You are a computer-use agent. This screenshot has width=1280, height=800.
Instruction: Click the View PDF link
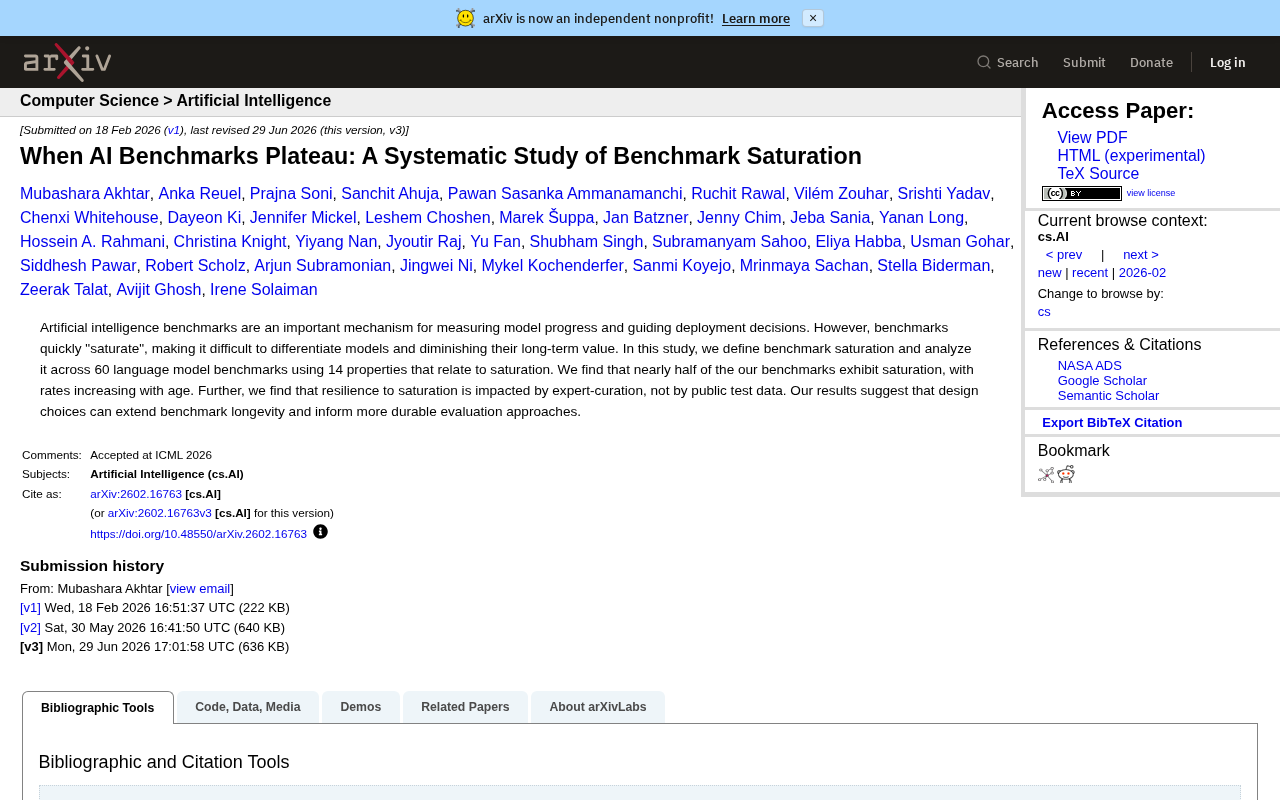pyautogui.click(x=1092, y=138)
